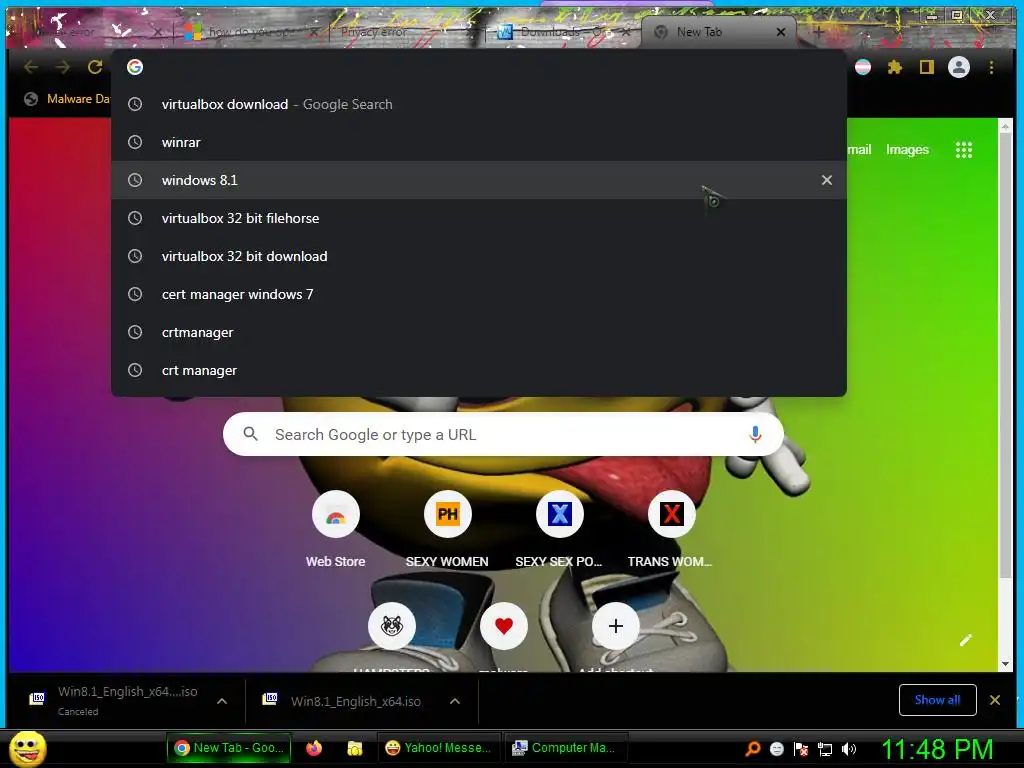
Task: Click the forward navigation arrow
Action: [x=63, y=67]
